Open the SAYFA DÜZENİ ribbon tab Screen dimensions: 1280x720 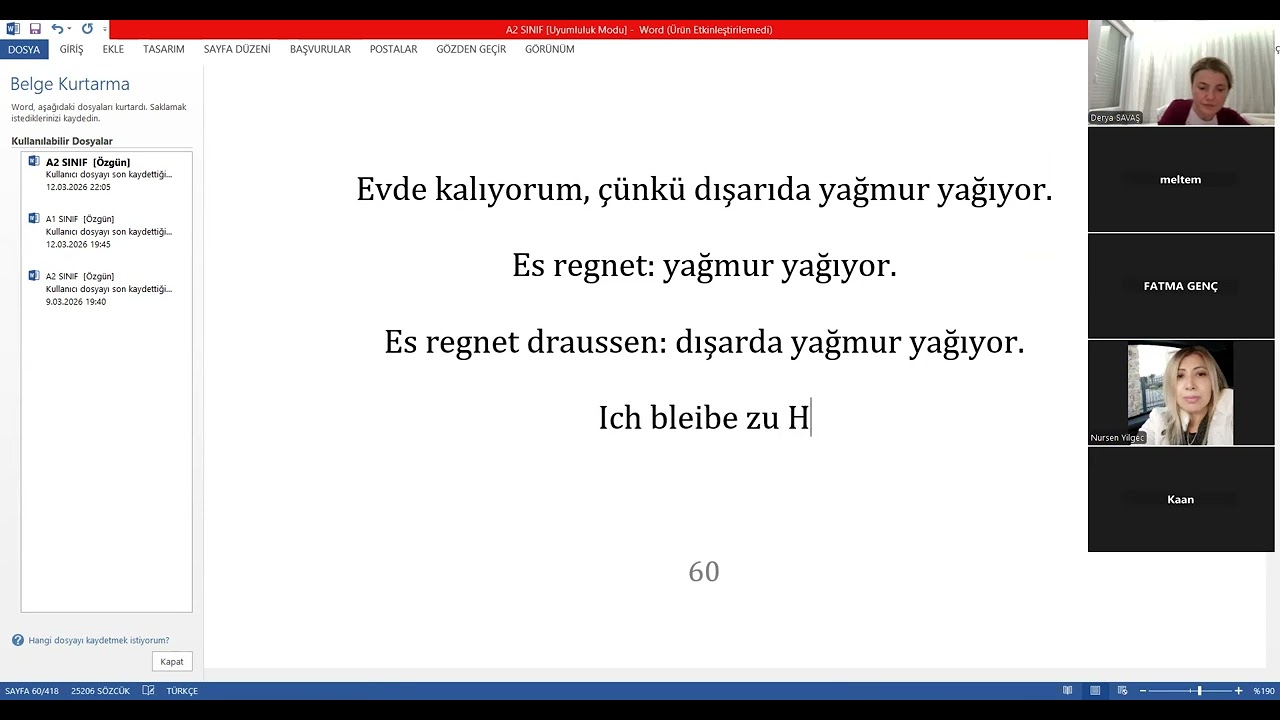coord(237,49)
